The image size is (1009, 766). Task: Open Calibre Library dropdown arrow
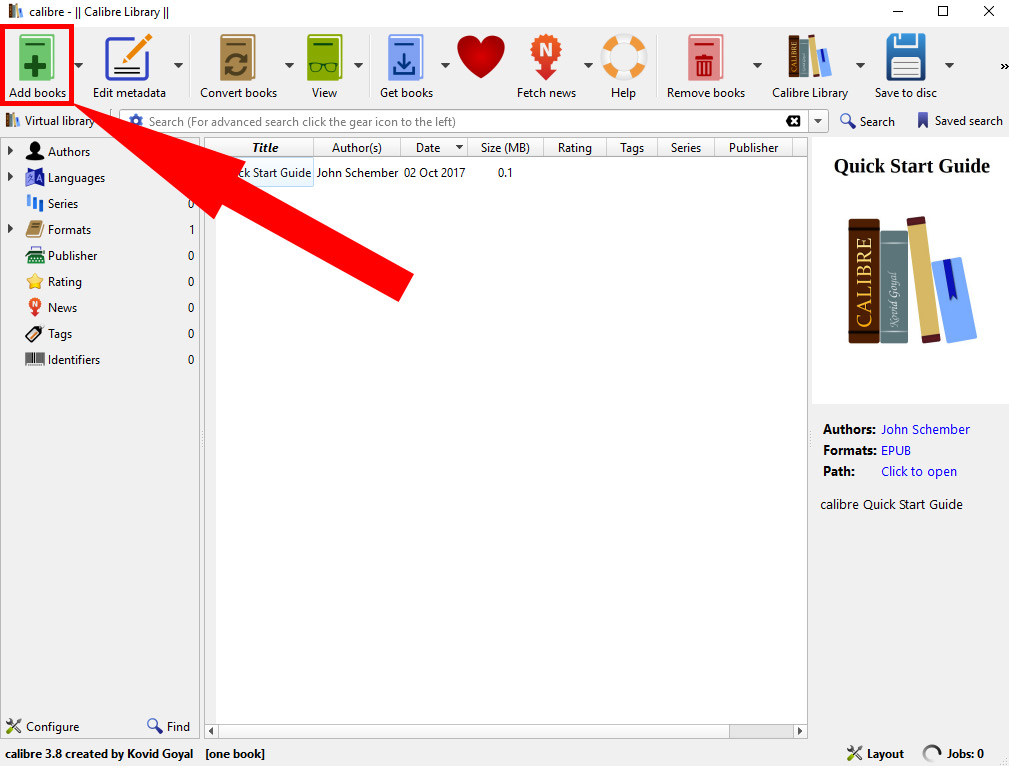tap(860, 65)
